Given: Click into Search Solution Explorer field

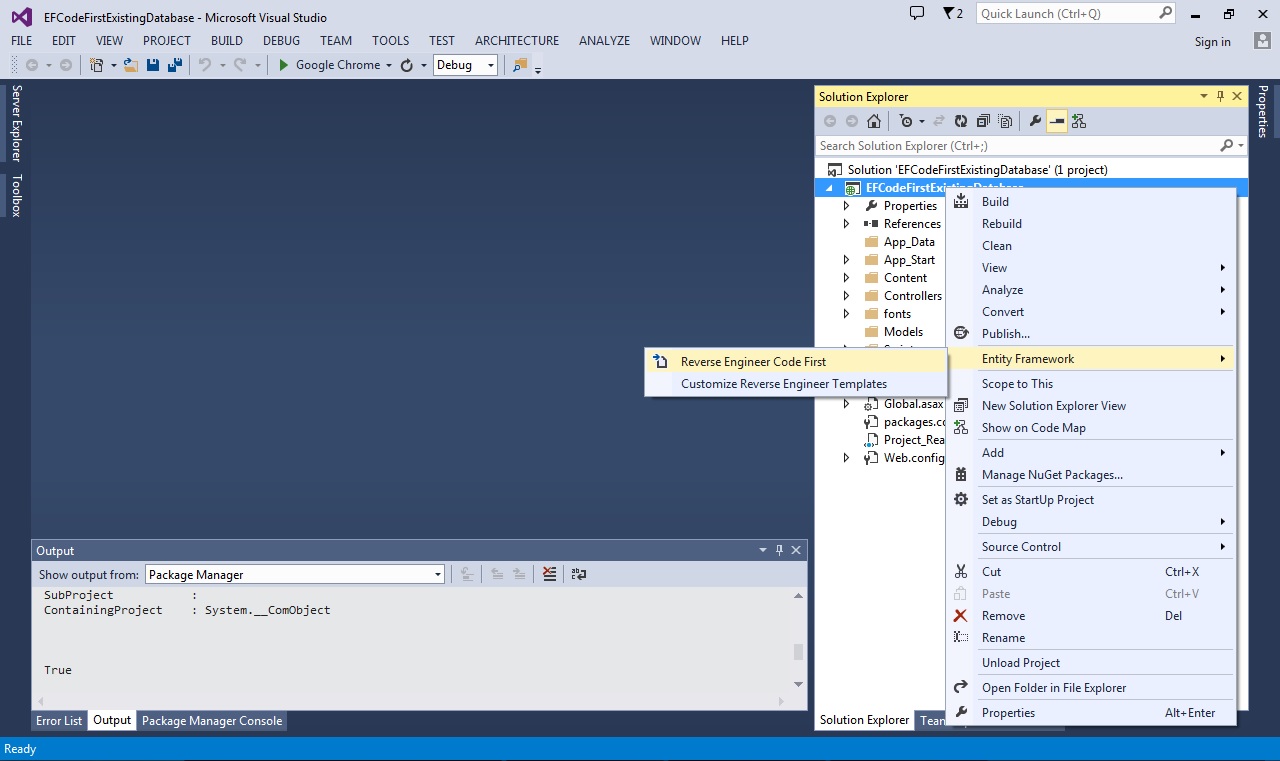Looking at the screenshot, I should [x=1017, y=146].
